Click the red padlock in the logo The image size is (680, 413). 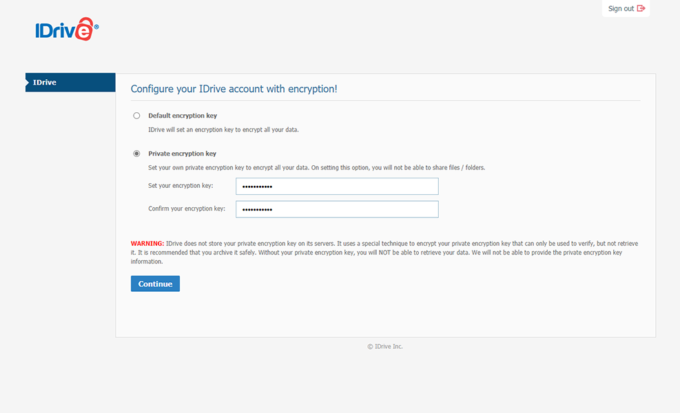[86, 30]
